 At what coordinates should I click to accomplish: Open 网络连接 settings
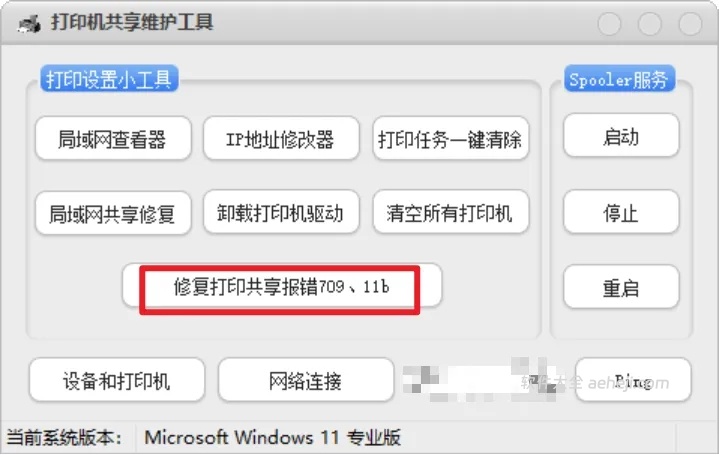coord(306,380)
